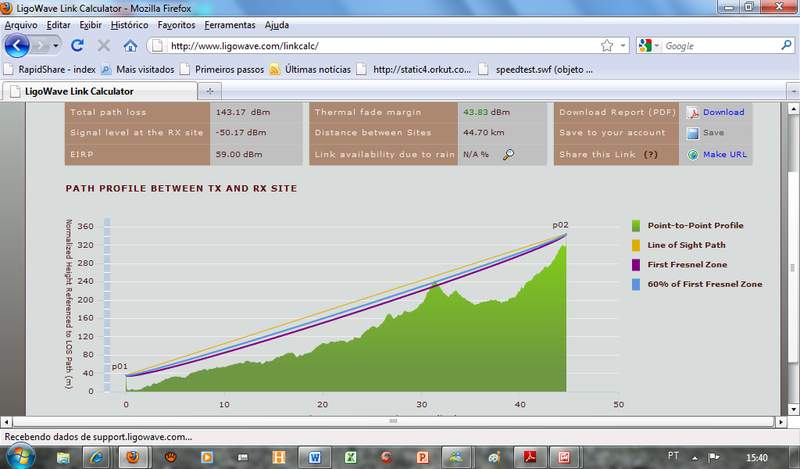
Task: Open the back-forward history dropdown
Action: (56, 46)
